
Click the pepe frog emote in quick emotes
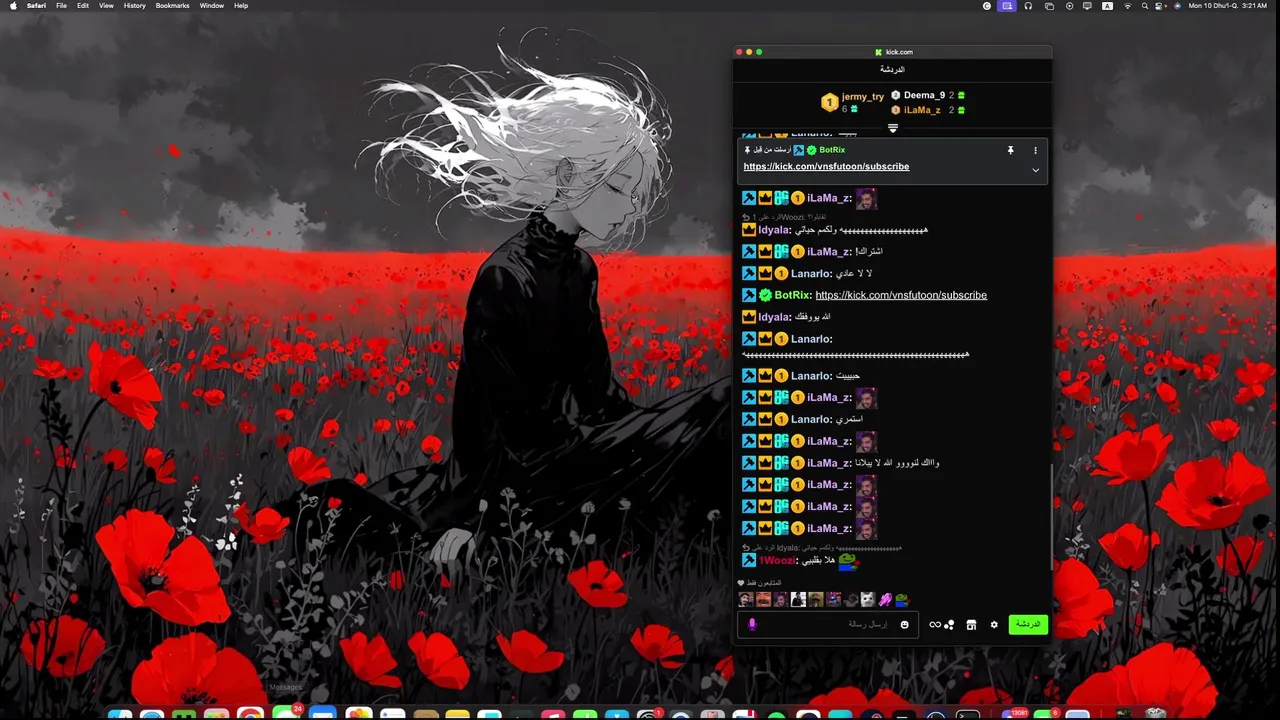point(902,599)
